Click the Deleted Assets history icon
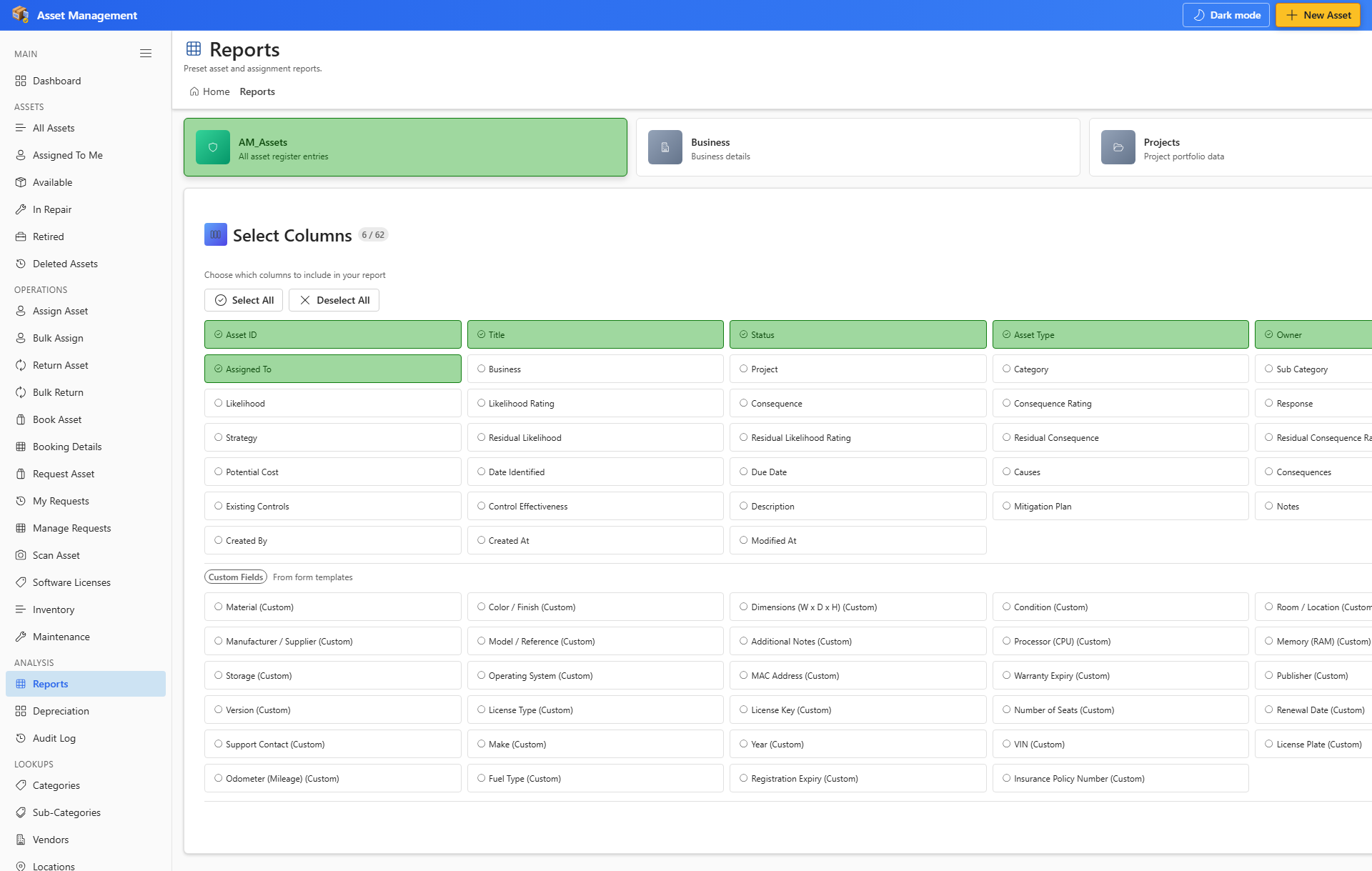The image size is (1372, 871). (21, 264)
